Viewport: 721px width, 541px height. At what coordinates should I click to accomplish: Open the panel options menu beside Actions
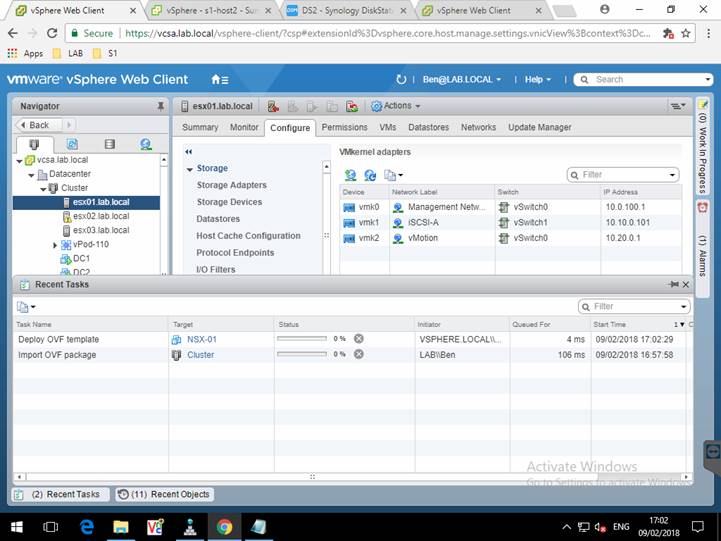677,106
